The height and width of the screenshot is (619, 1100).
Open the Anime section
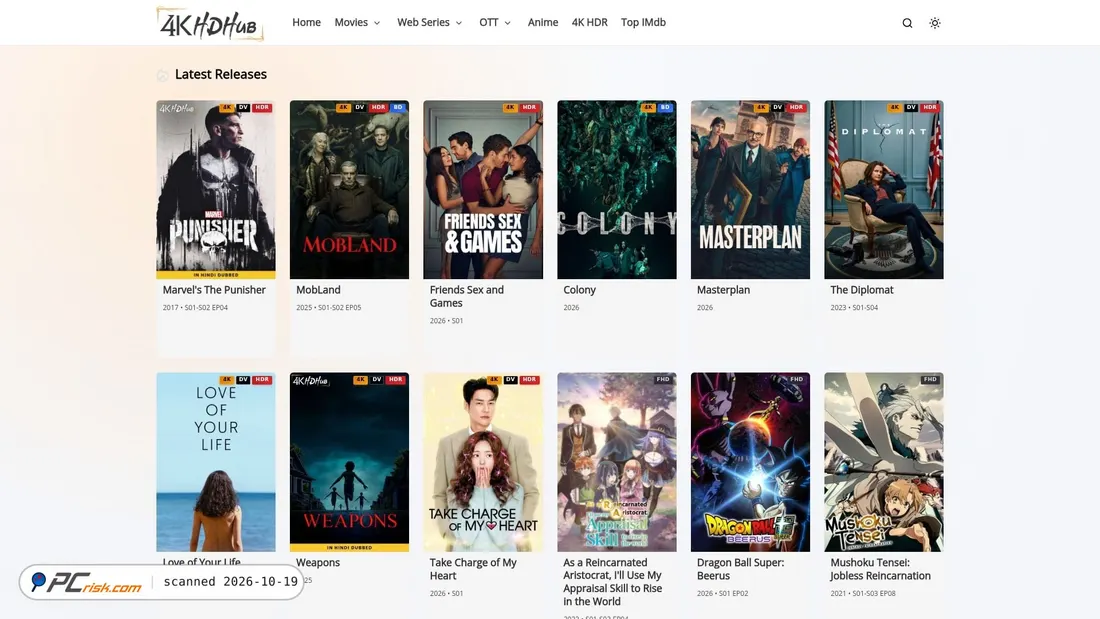click(x=543, y=22)
